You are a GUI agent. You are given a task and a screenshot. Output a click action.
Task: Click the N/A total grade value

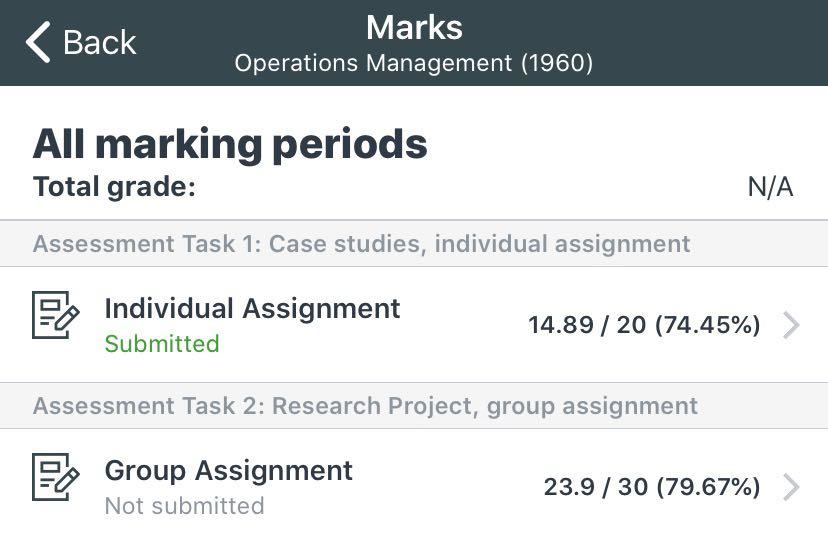coord(770,187)
